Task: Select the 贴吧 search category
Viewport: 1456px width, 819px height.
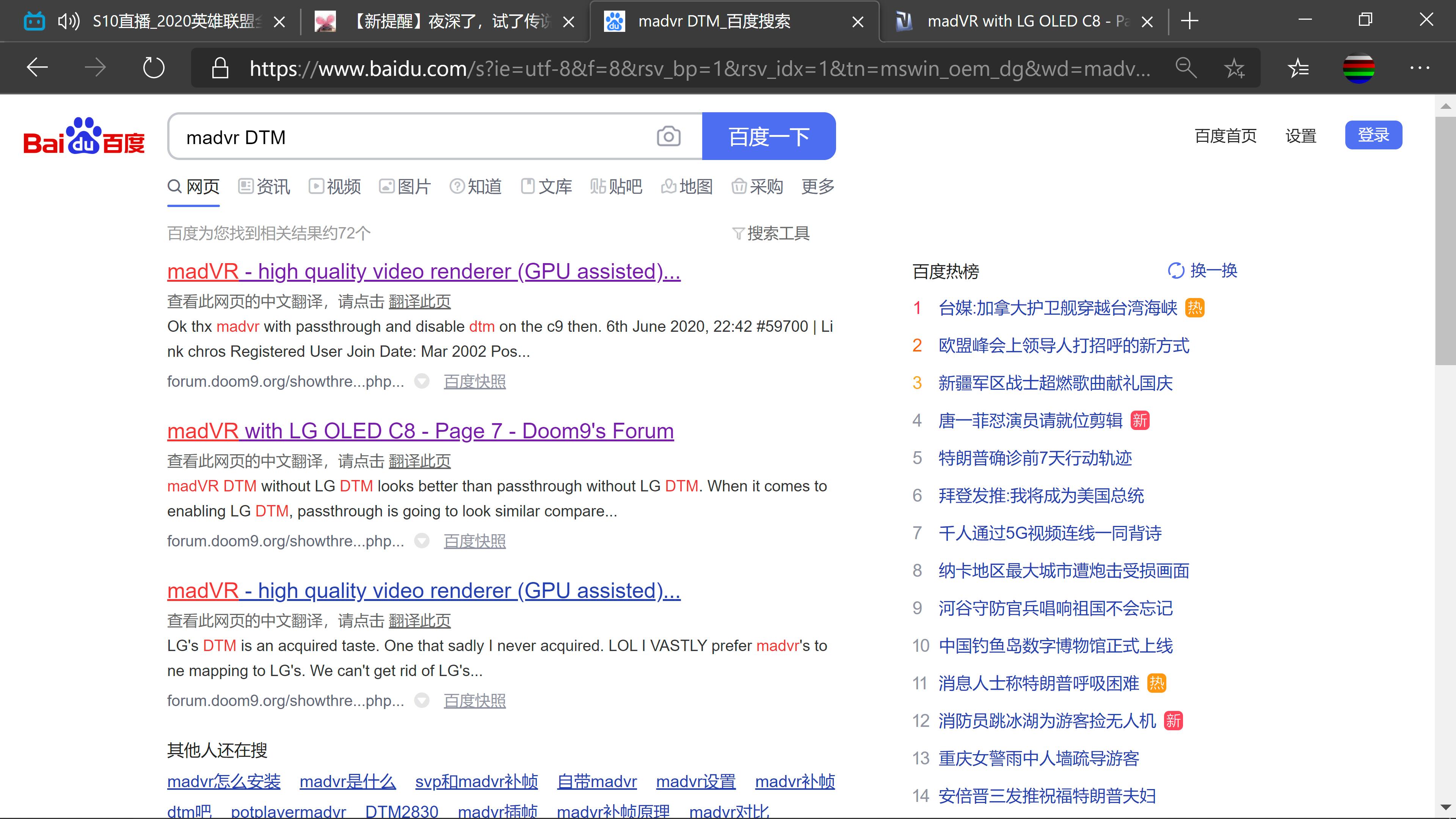Action: point(617,187)
